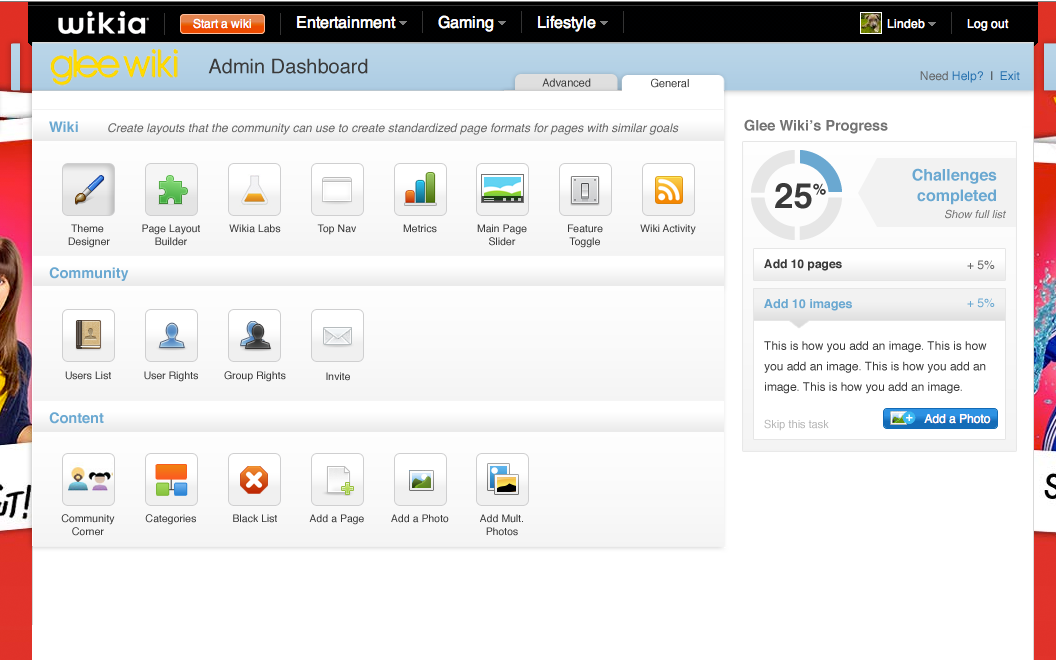Image resolution: width=1056 pixels, height=660 pixels.
Task: Click Skip this task link
Action: point(796,424)
